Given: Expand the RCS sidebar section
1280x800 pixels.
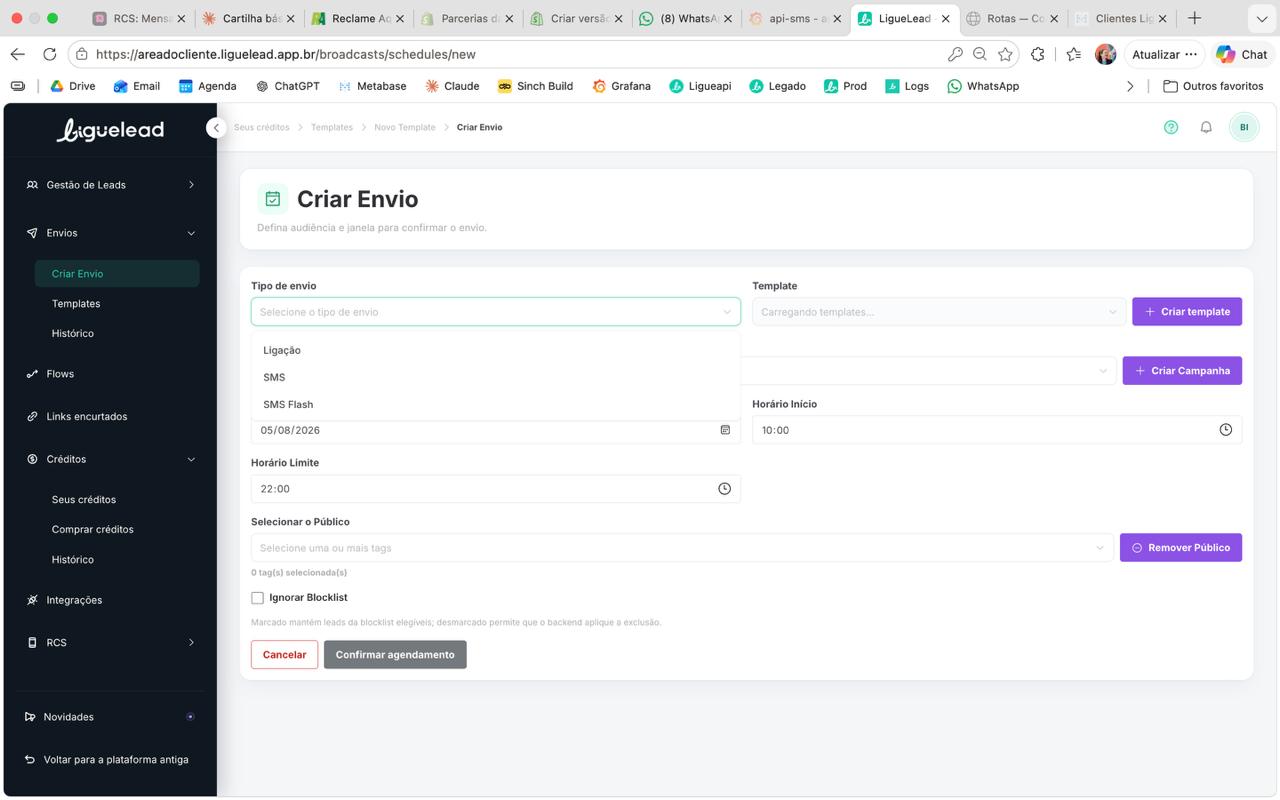Looking at the screenshot, I should click(111, 643).
